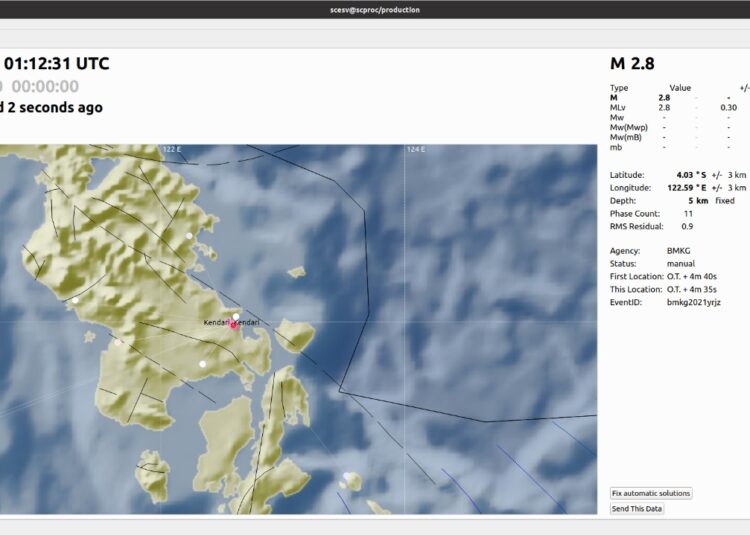Click the Agency value BMKG

678,251
